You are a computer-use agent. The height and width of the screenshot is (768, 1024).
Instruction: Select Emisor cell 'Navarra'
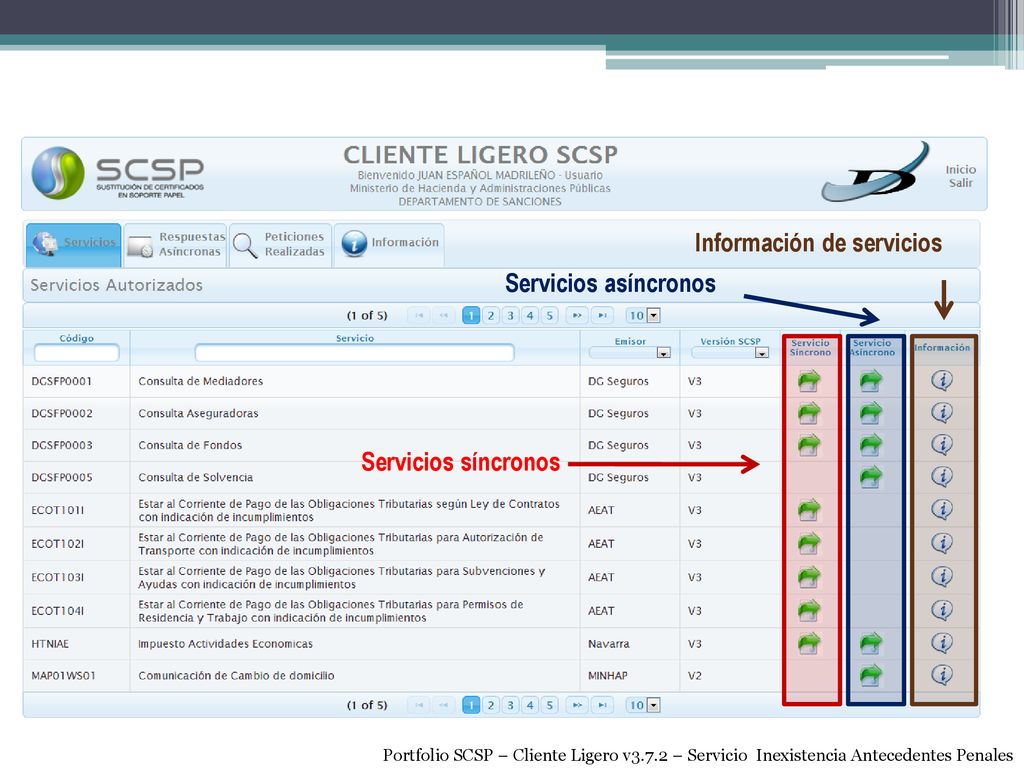[609, 644]
